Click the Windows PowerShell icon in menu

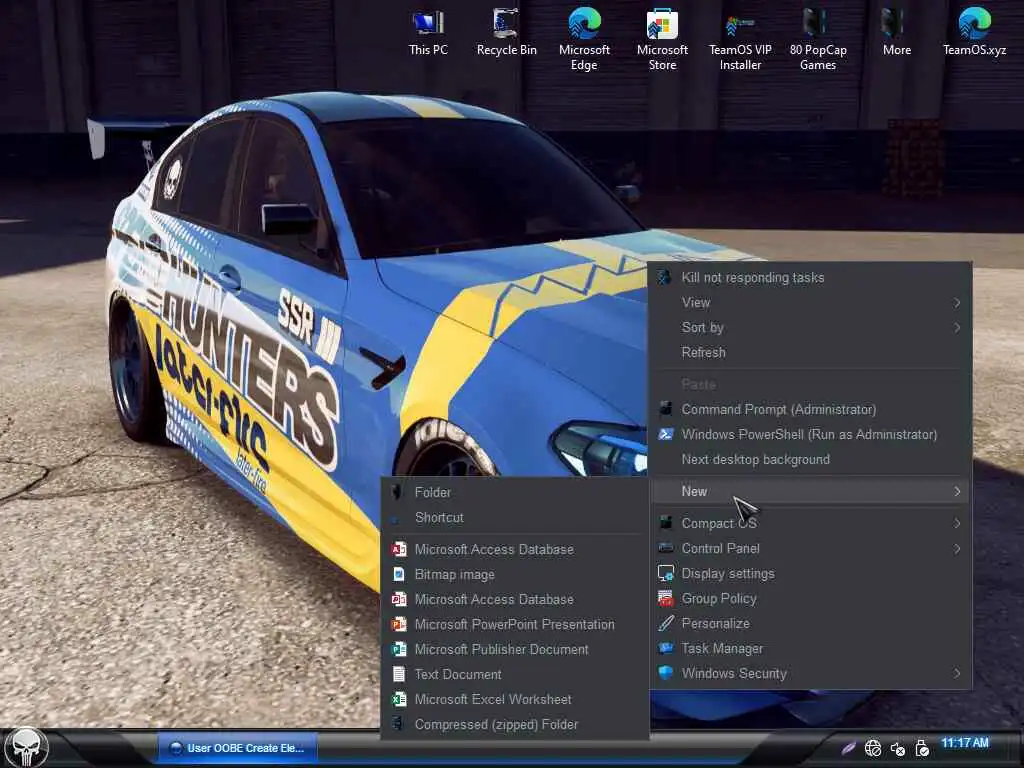coord(665,434)
